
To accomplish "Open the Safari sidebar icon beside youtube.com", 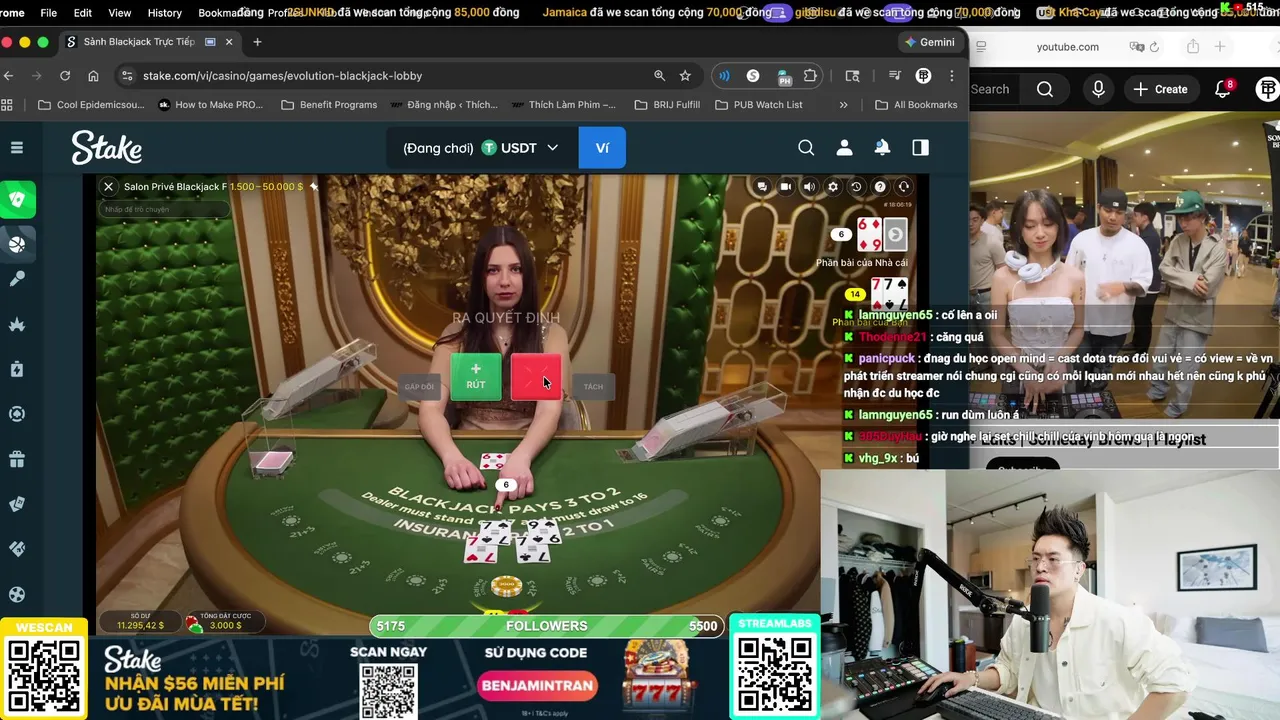I will (x=981, y=47).
